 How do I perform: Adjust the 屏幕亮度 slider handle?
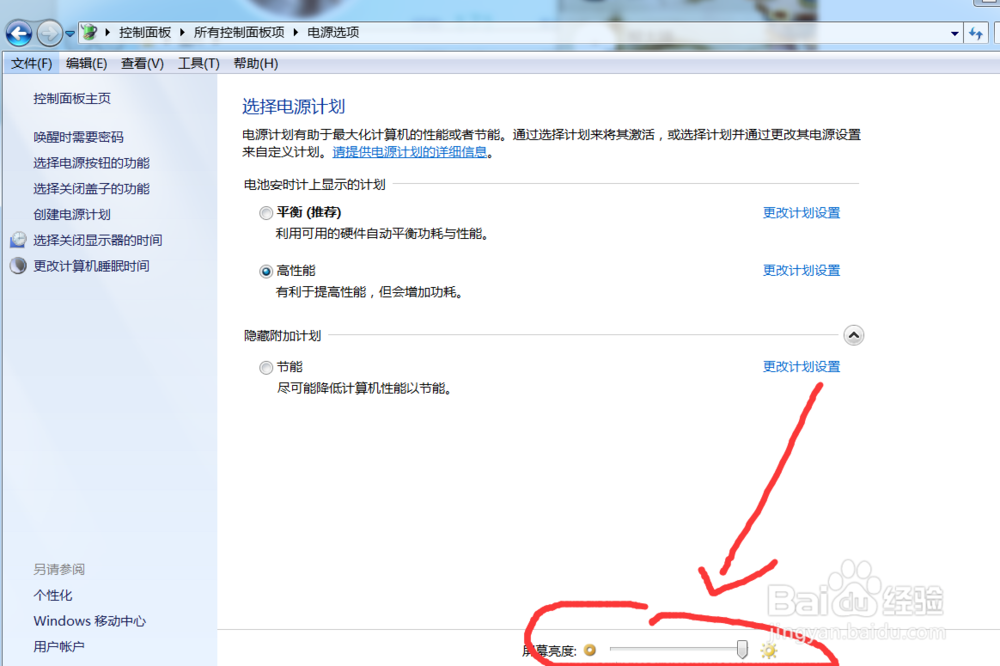click(742, 649)
